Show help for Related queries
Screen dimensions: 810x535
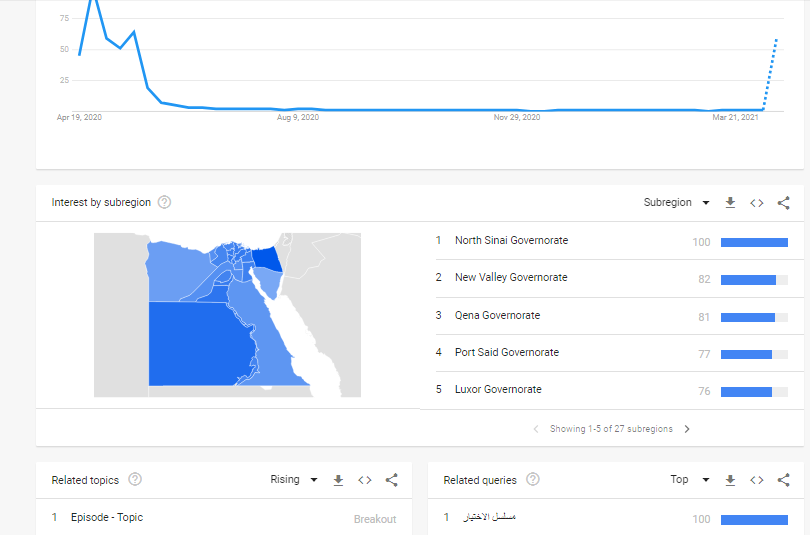coord(533,480)
